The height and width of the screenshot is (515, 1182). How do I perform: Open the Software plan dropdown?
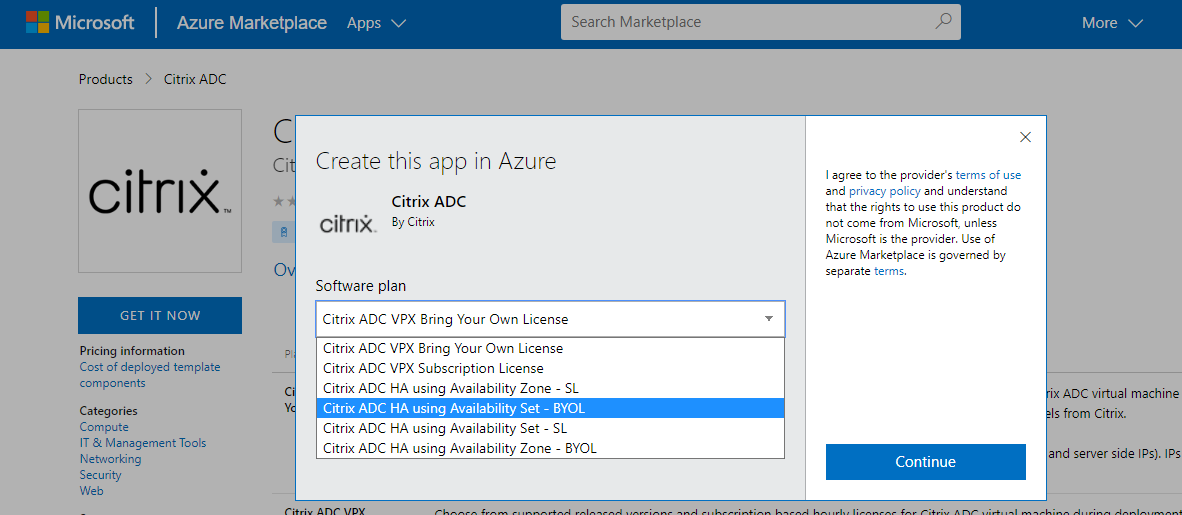pyautogui.click(x=550, y=319)
